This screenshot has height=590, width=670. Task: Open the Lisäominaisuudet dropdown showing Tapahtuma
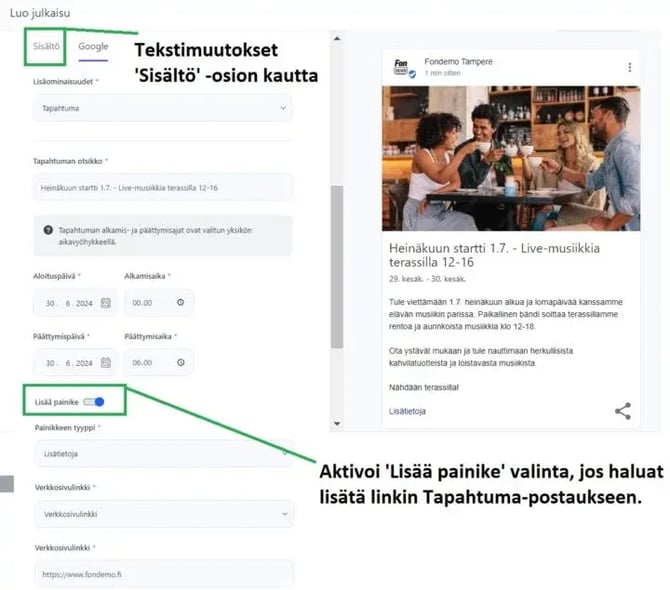tap(163, 108)
